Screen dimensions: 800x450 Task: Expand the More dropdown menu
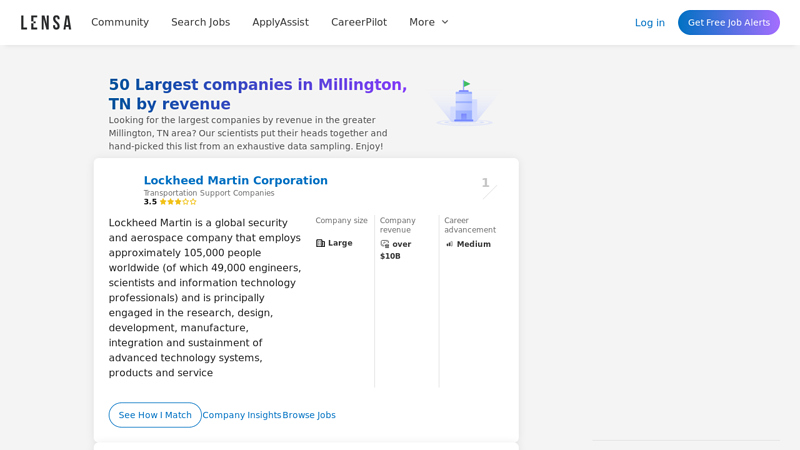[x=429, y=22]
